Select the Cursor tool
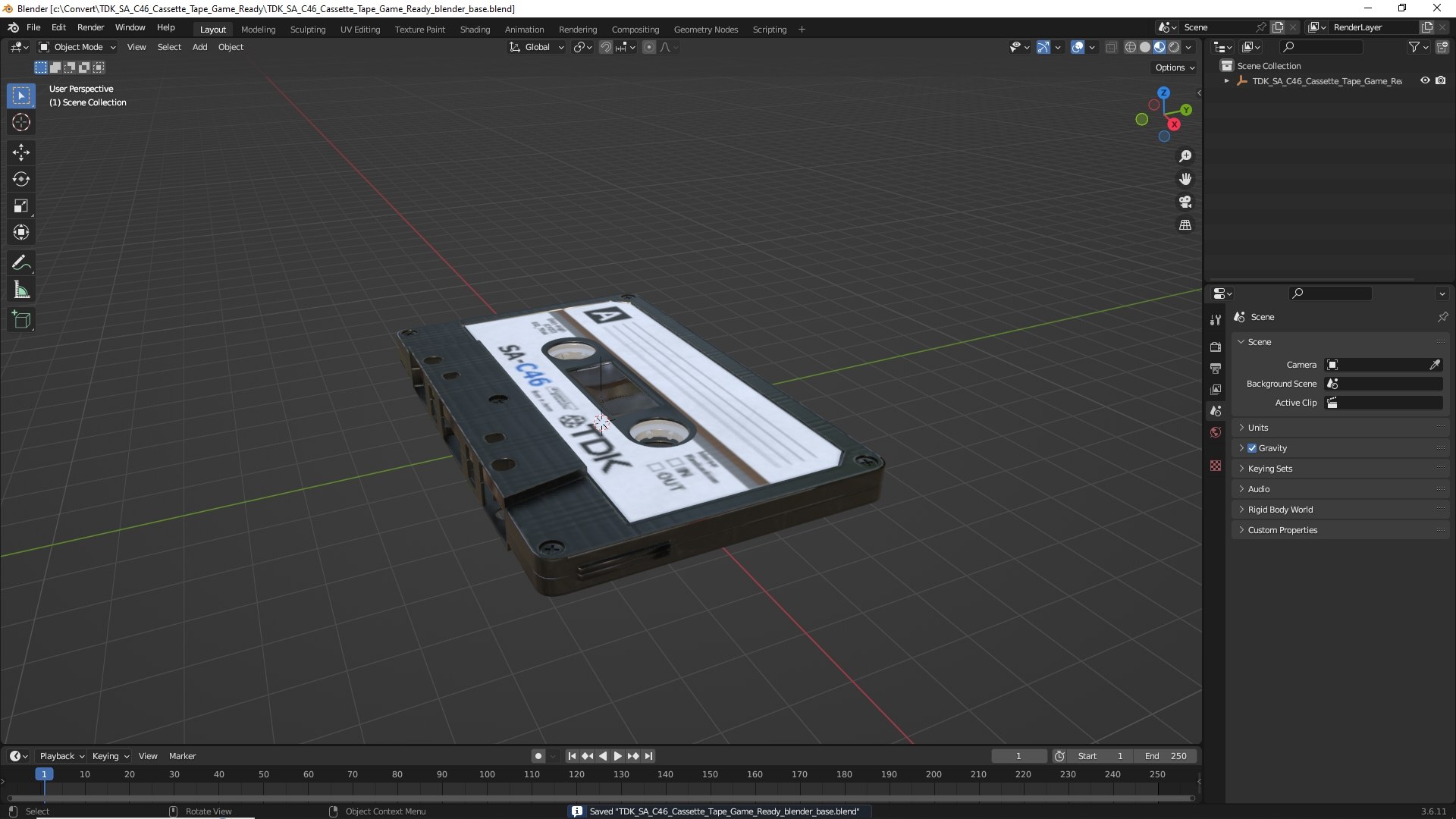Screen dimensions: 1456x819 21,122
